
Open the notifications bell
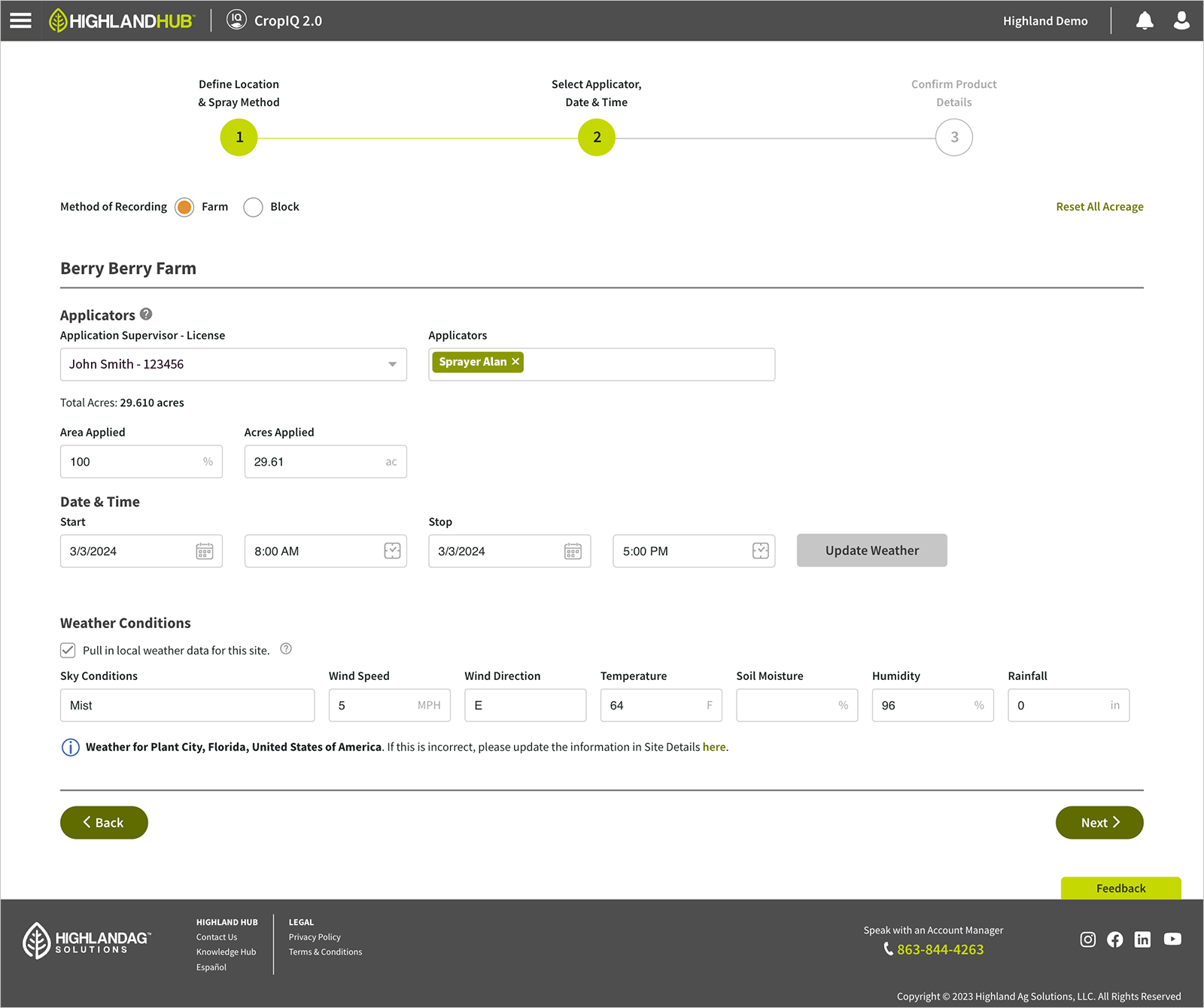pos(1145,20)
